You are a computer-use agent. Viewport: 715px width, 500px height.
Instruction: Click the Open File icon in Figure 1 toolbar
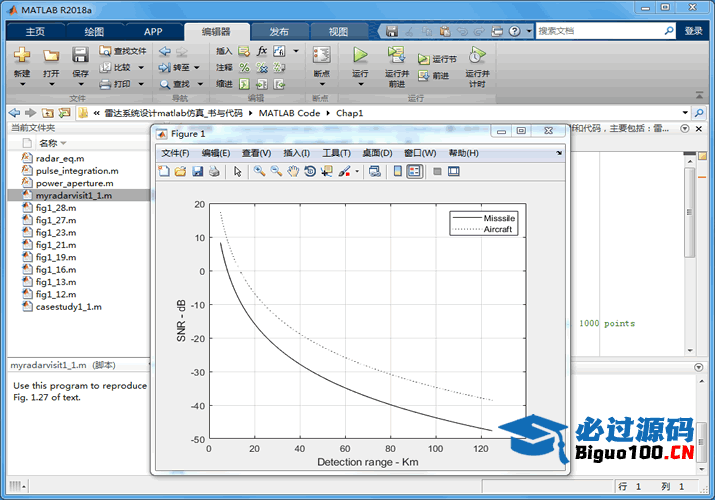[181, 171]
